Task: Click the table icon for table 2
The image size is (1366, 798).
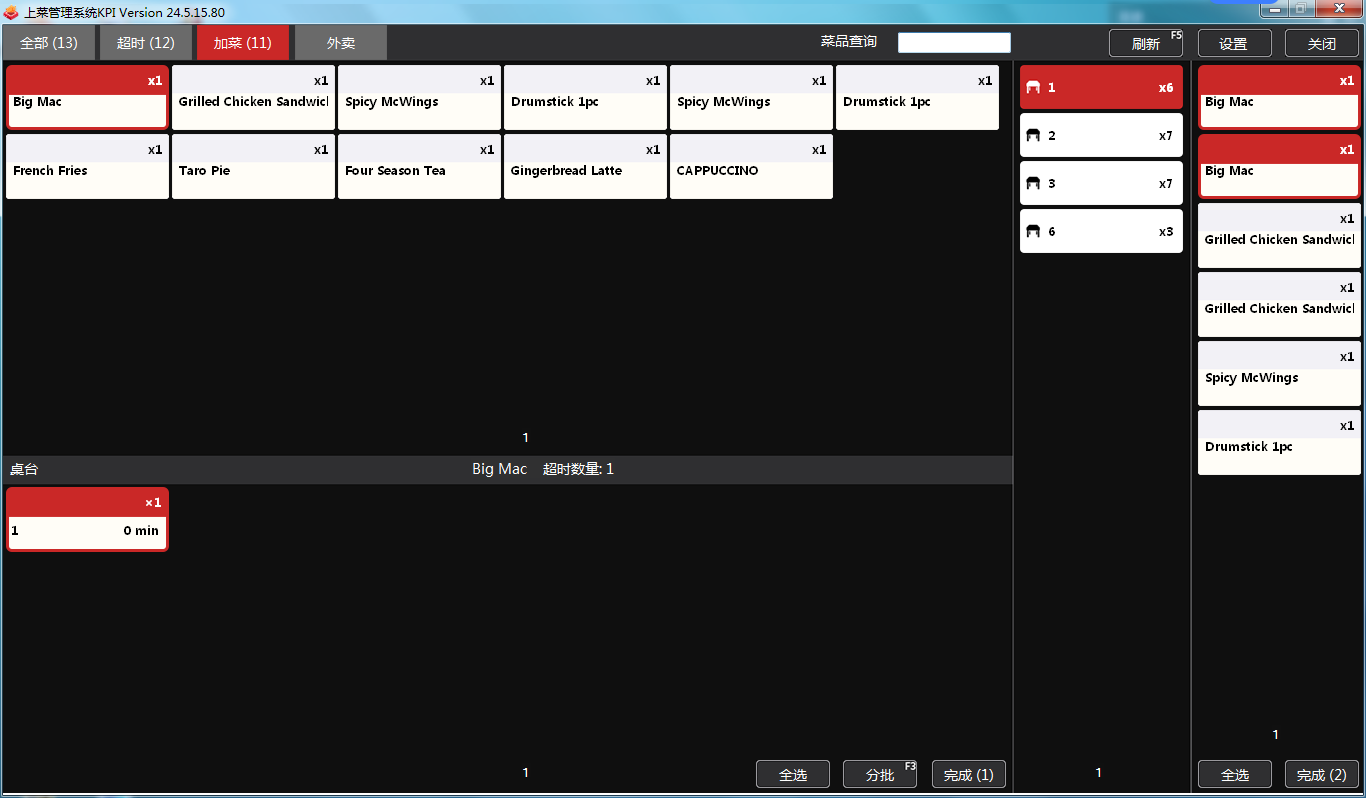Action: pos(1034,136)
